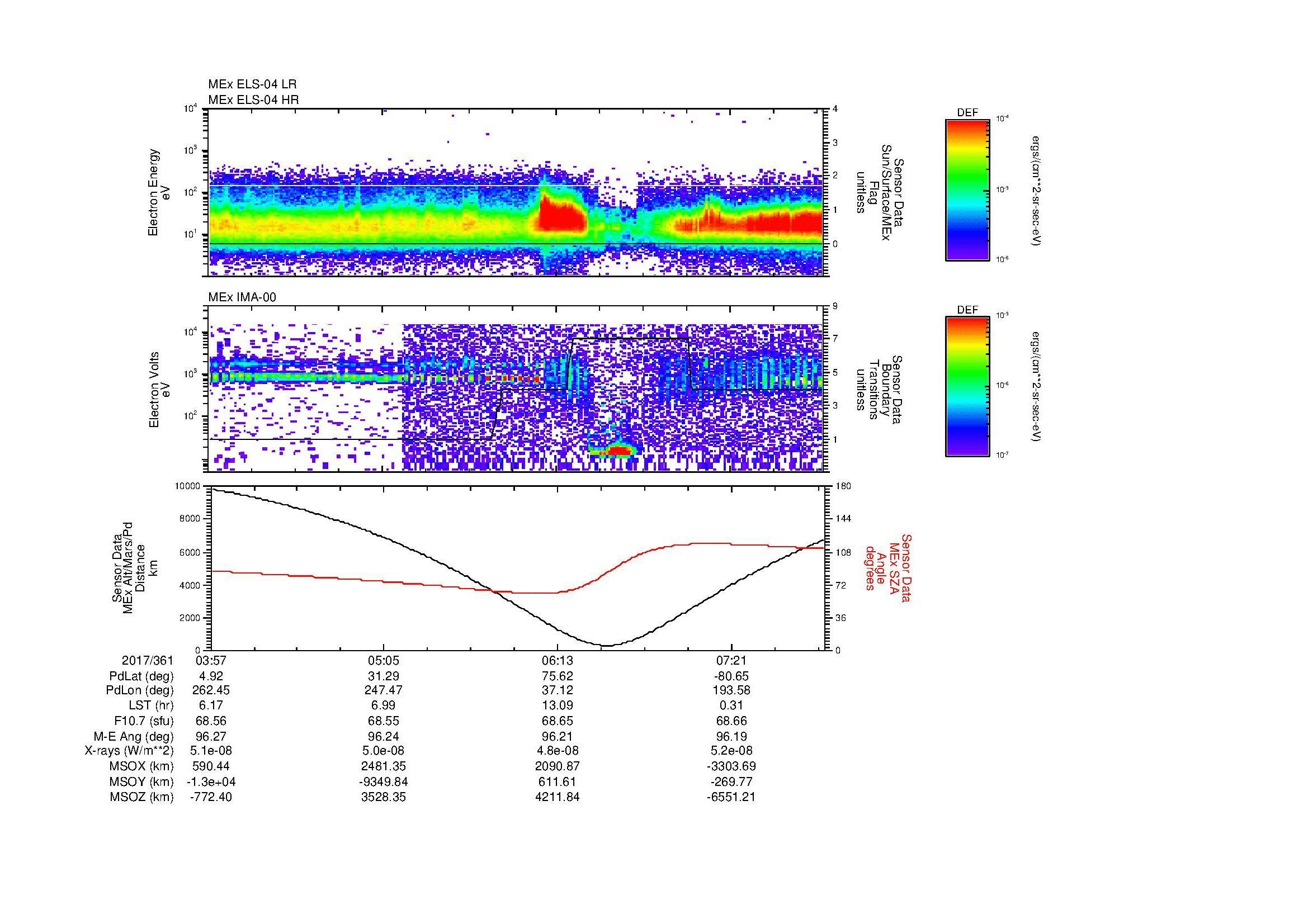Click the LST value 0.31

[x=731, y=706]
